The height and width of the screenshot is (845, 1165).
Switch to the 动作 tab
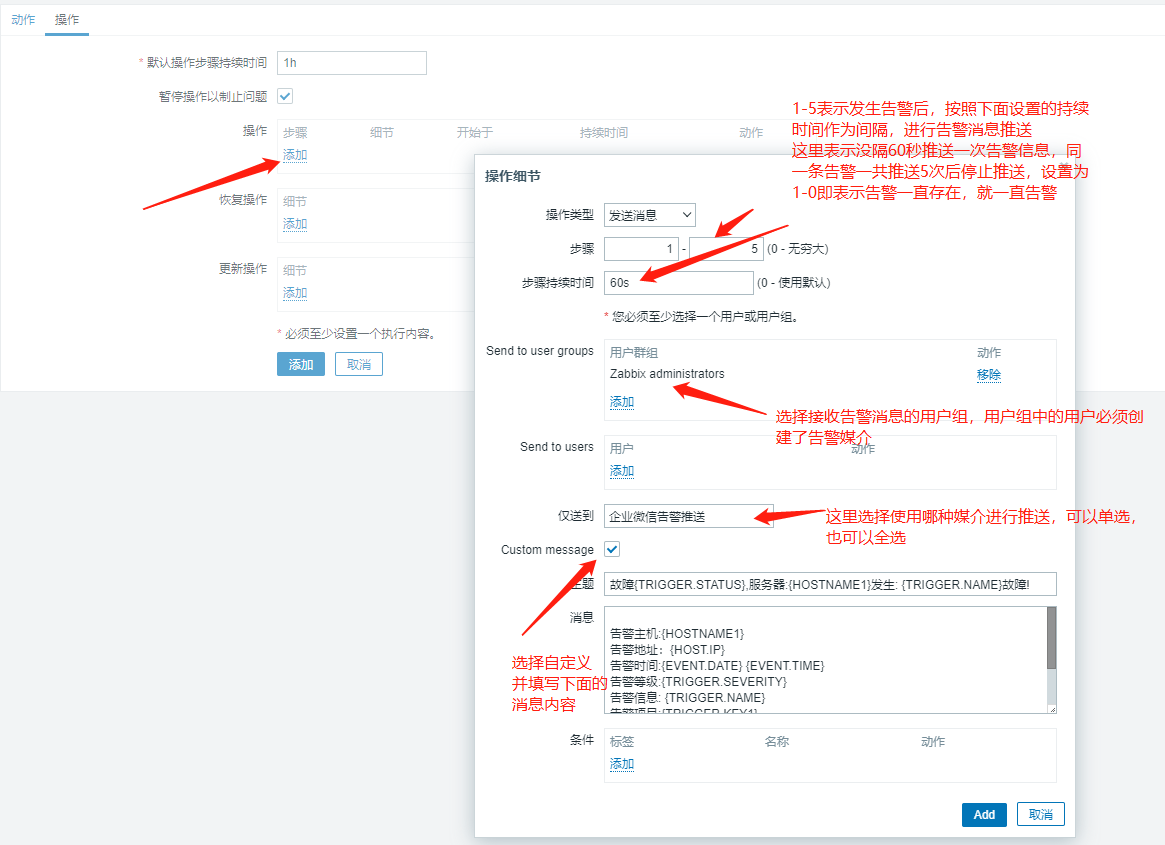(22, 18)
